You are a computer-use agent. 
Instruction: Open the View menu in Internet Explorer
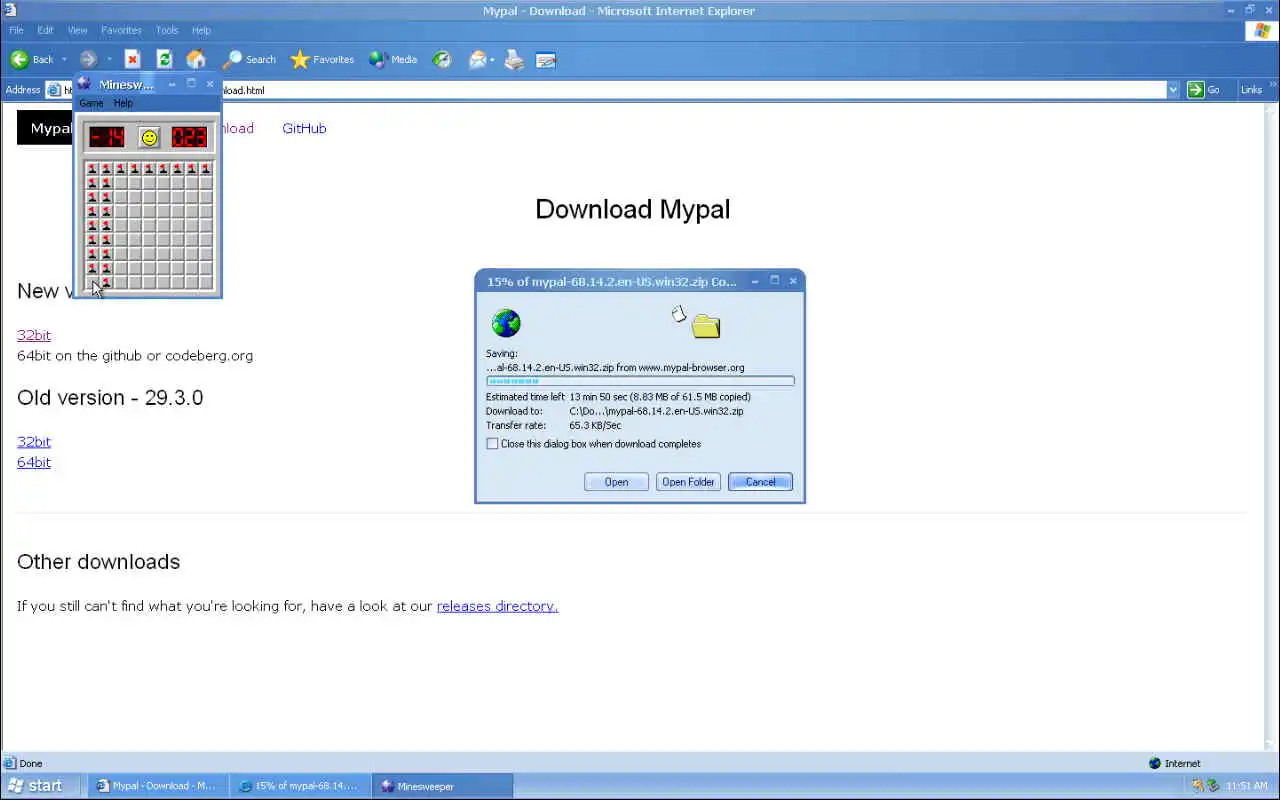[77, 30]
